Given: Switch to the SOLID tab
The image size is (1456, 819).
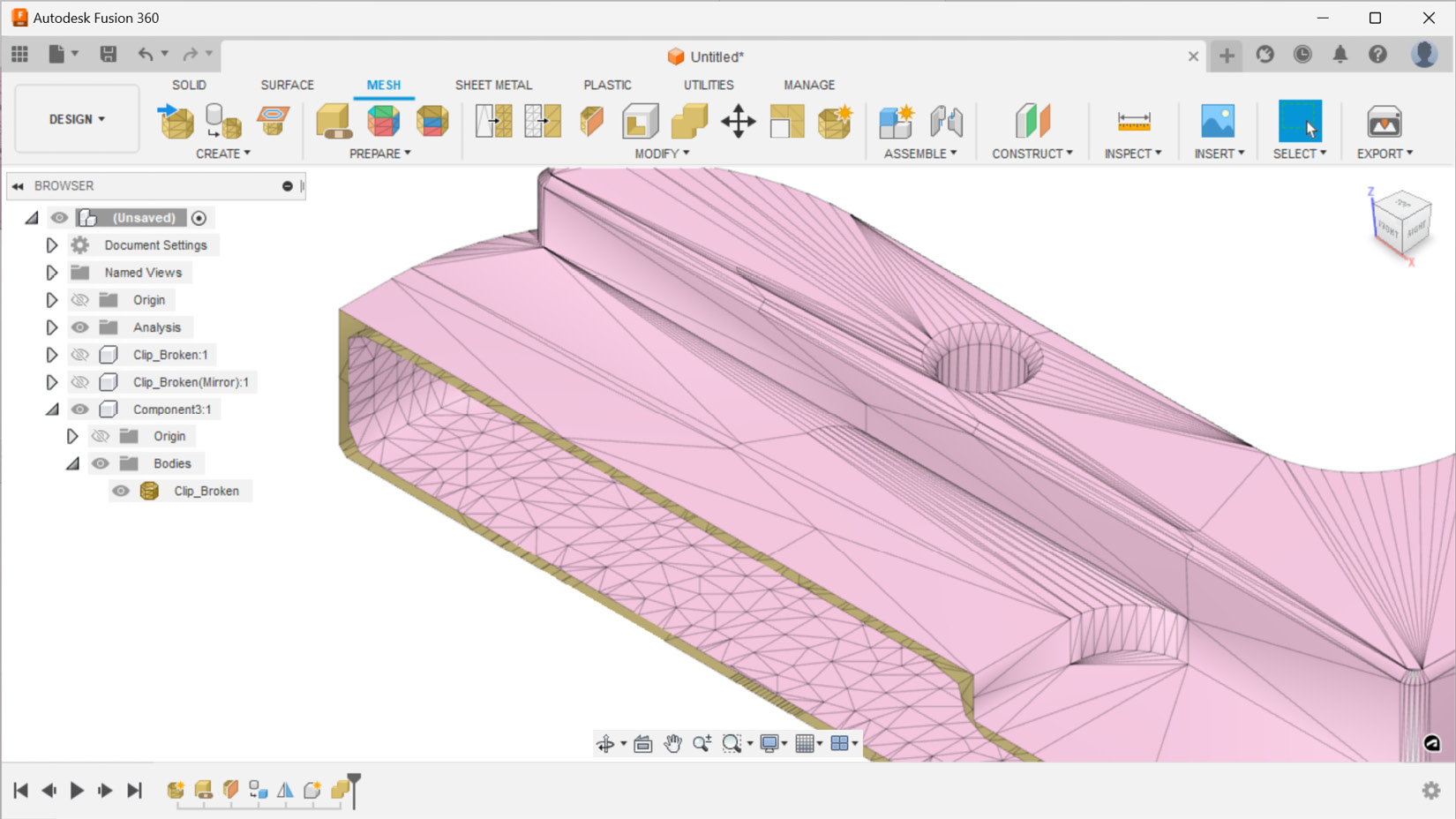Looking at the screenshot, I should click(x=189, y=85).
